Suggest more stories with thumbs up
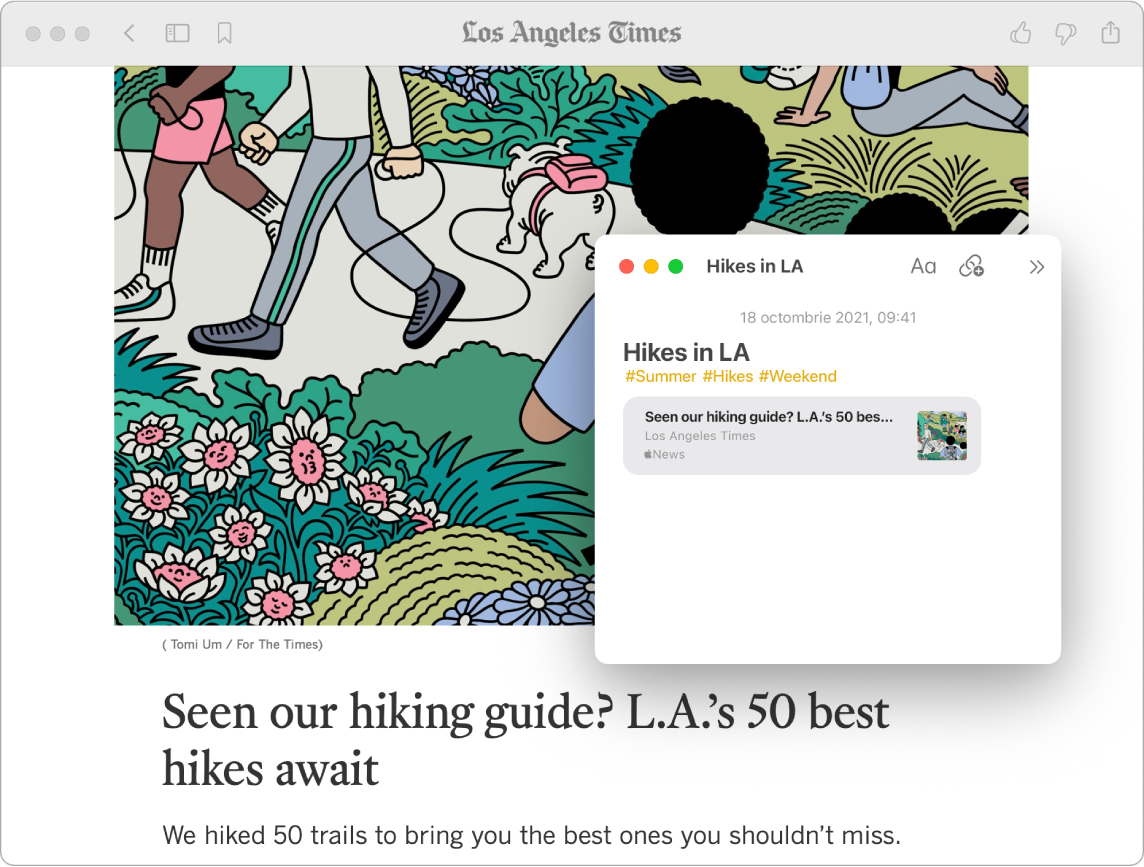The height and width of the screenshot is (867, 1144). 1020,33
